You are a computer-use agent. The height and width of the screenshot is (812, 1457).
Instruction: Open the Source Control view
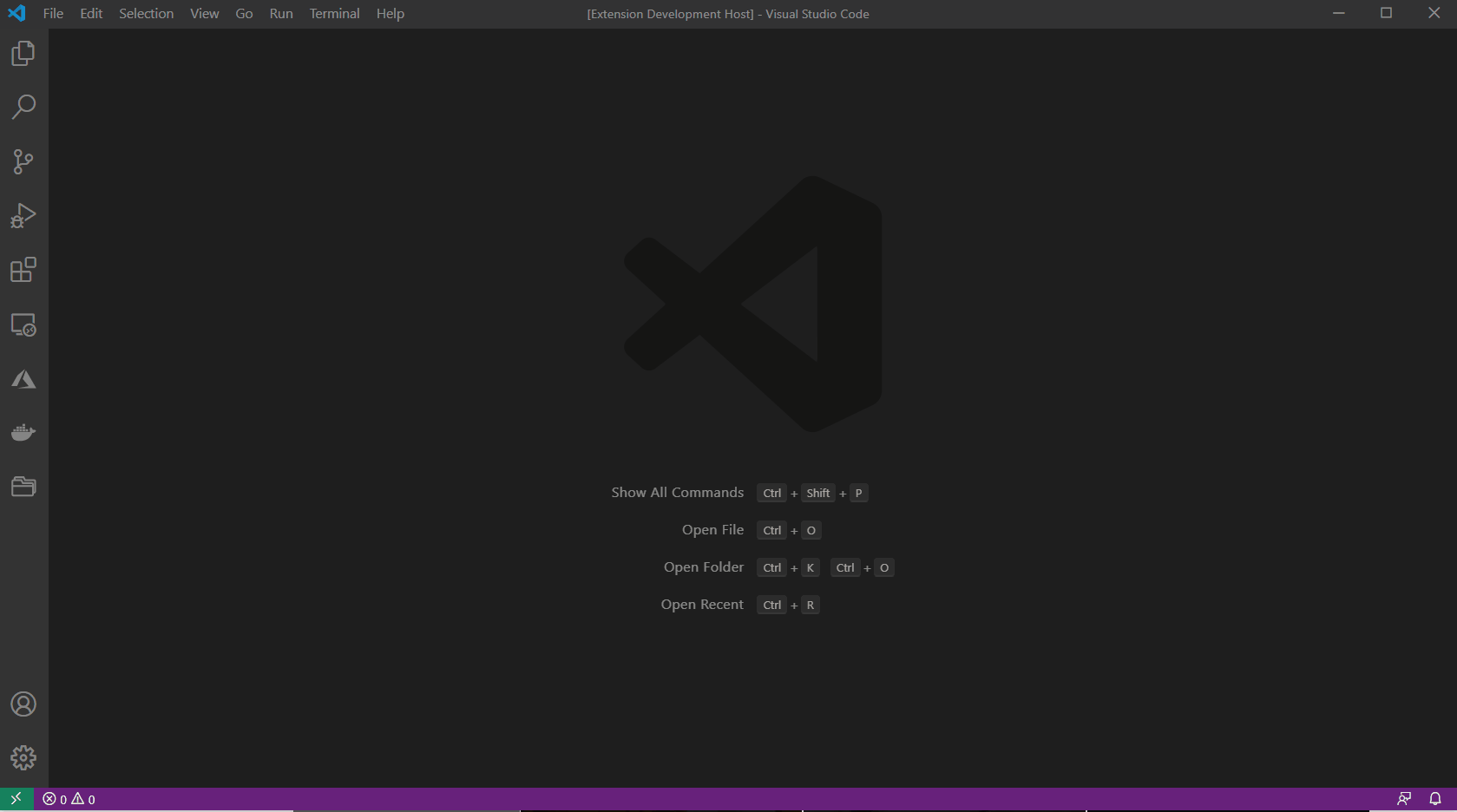[23, 161]
